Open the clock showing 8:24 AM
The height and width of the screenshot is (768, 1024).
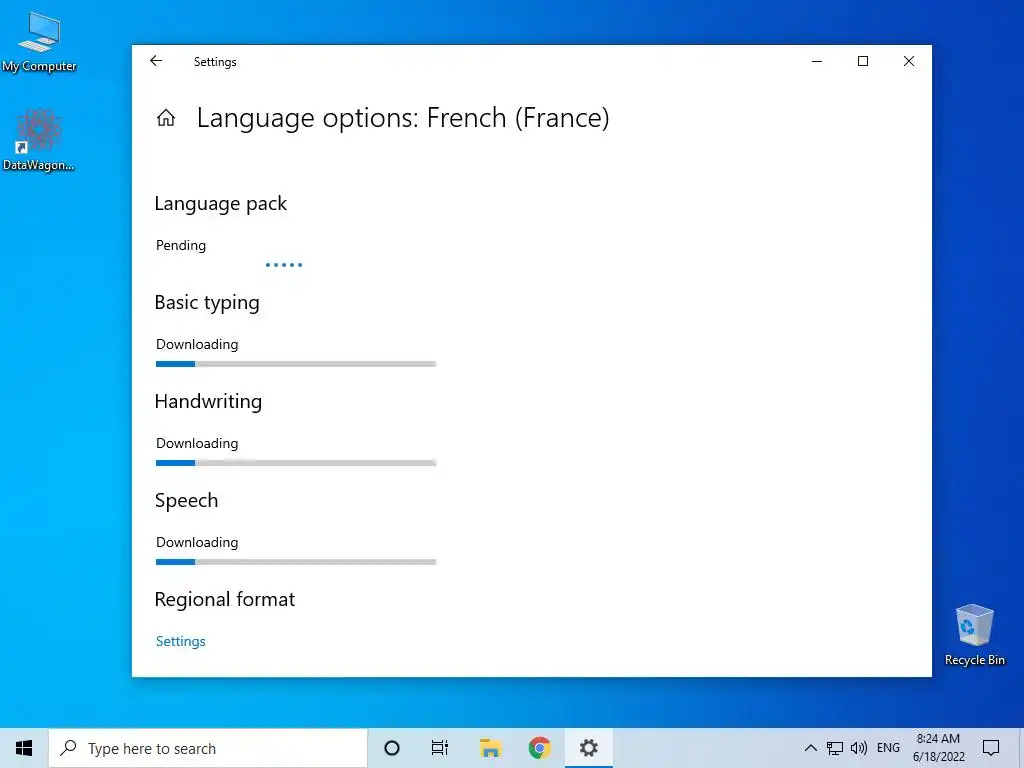tap(938, 748)
